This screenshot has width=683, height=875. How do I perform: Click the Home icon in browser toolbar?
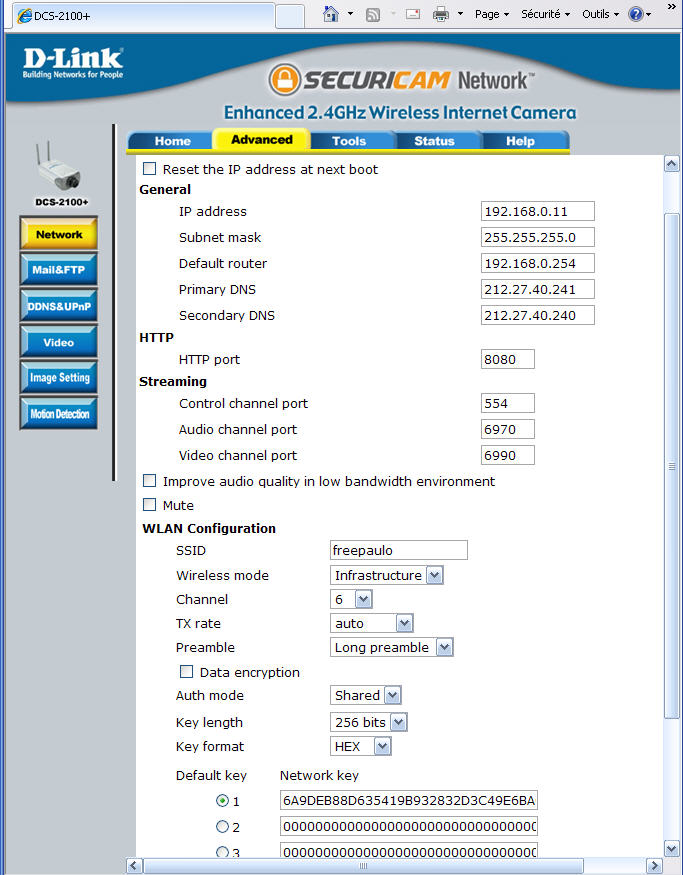(x=331, y=14)
